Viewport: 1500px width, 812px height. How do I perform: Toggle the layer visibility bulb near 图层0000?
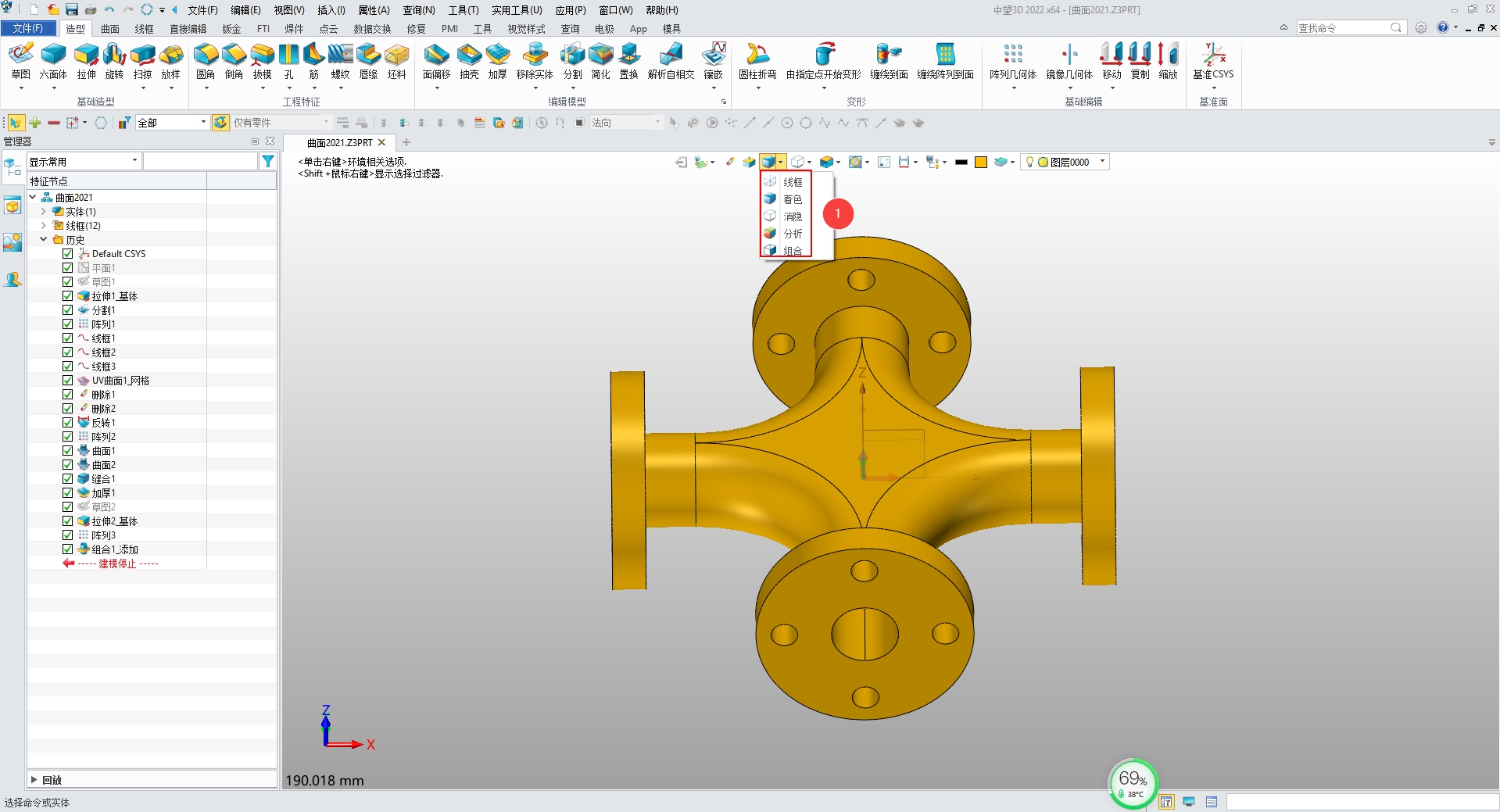point(1029,162)
